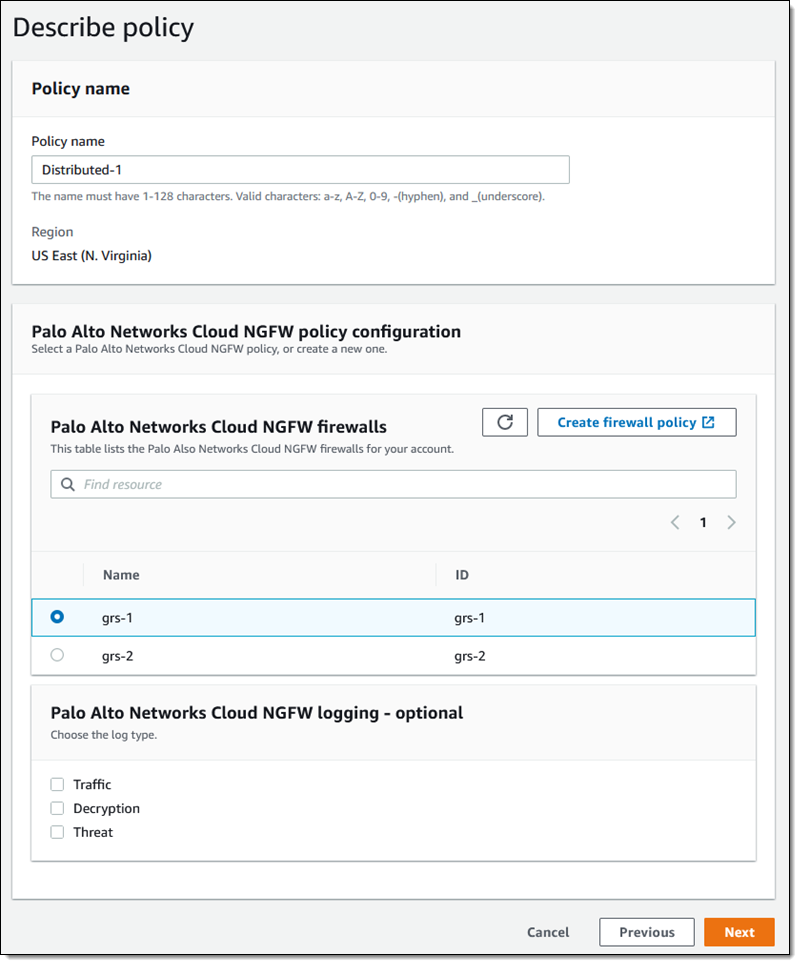800x965 pixels.
Task: Click the Find resource search field
Action: [400, 485]
